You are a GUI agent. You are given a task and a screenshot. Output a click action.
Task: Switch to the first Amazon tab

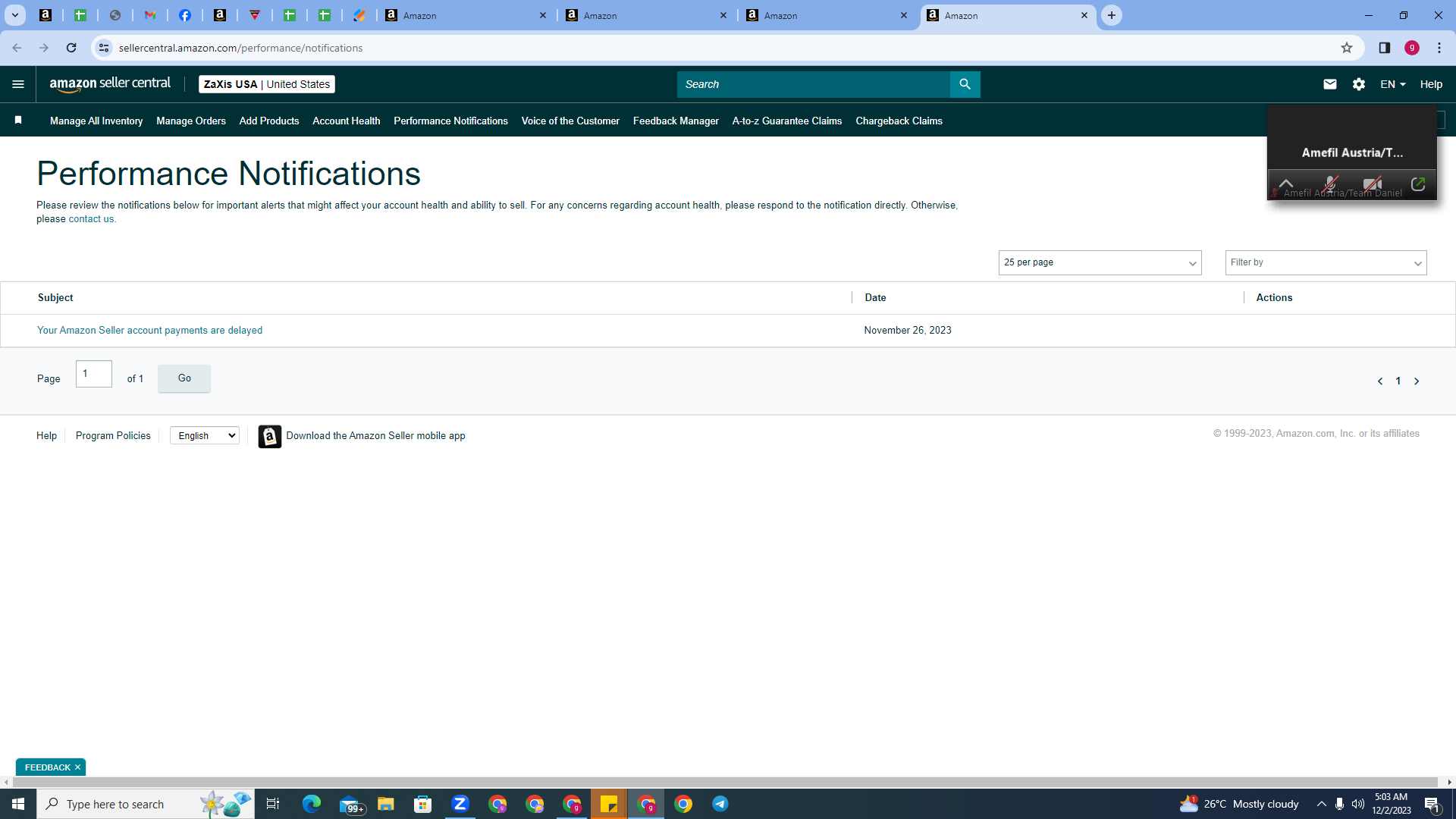[466, 15]
